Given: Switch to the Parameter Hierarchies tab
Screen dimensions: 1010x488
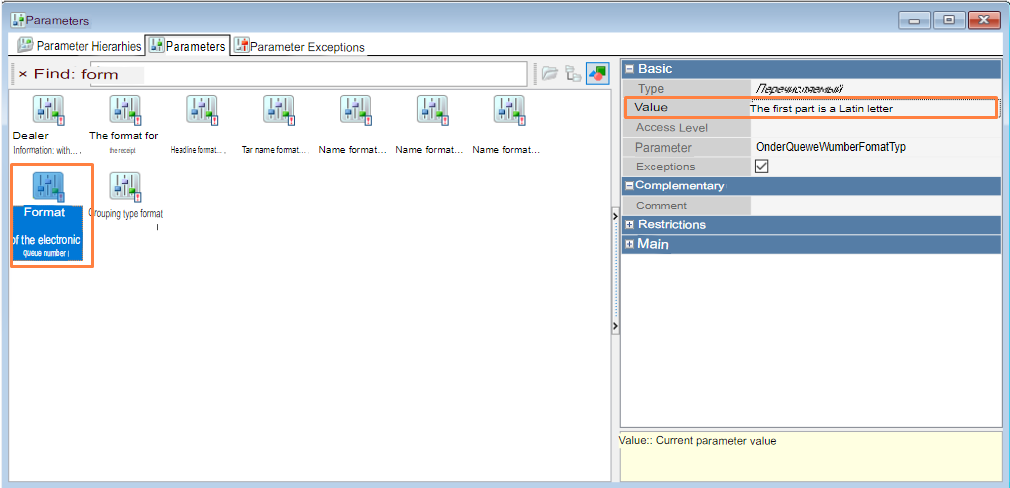Looking at the screenshot, I should pyautogui.click(x=80, y=45).
